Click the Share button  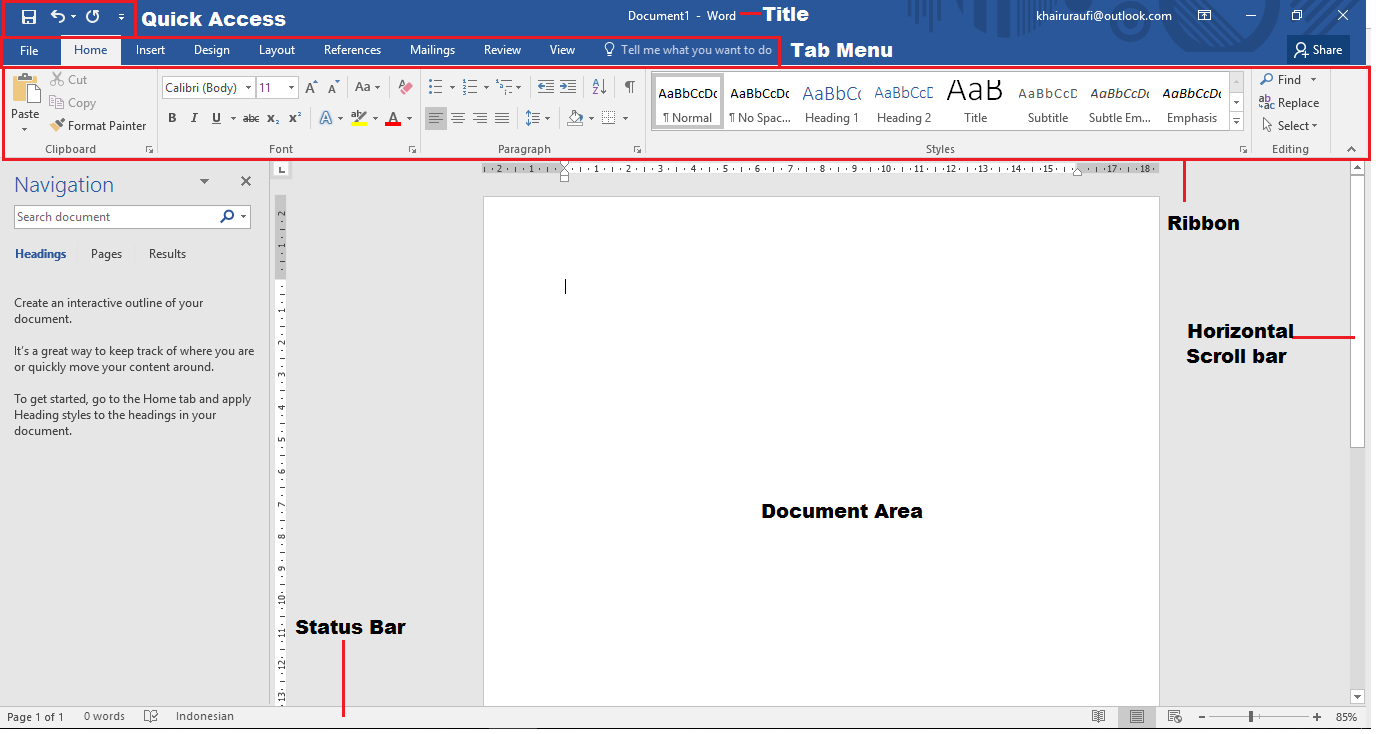[1317, 49]
